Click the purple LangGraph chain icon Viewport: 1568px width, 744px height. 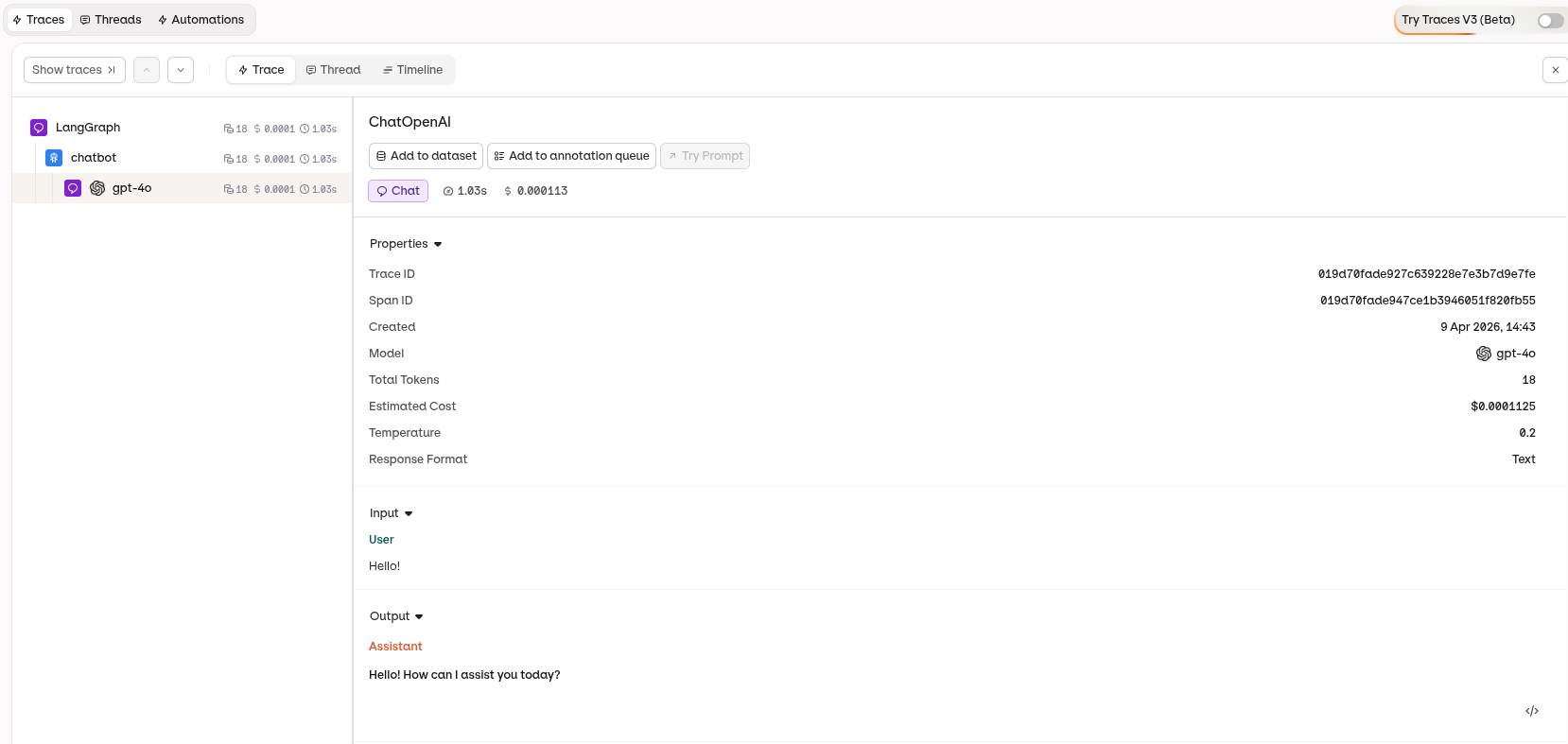click(x=39, y=128)
